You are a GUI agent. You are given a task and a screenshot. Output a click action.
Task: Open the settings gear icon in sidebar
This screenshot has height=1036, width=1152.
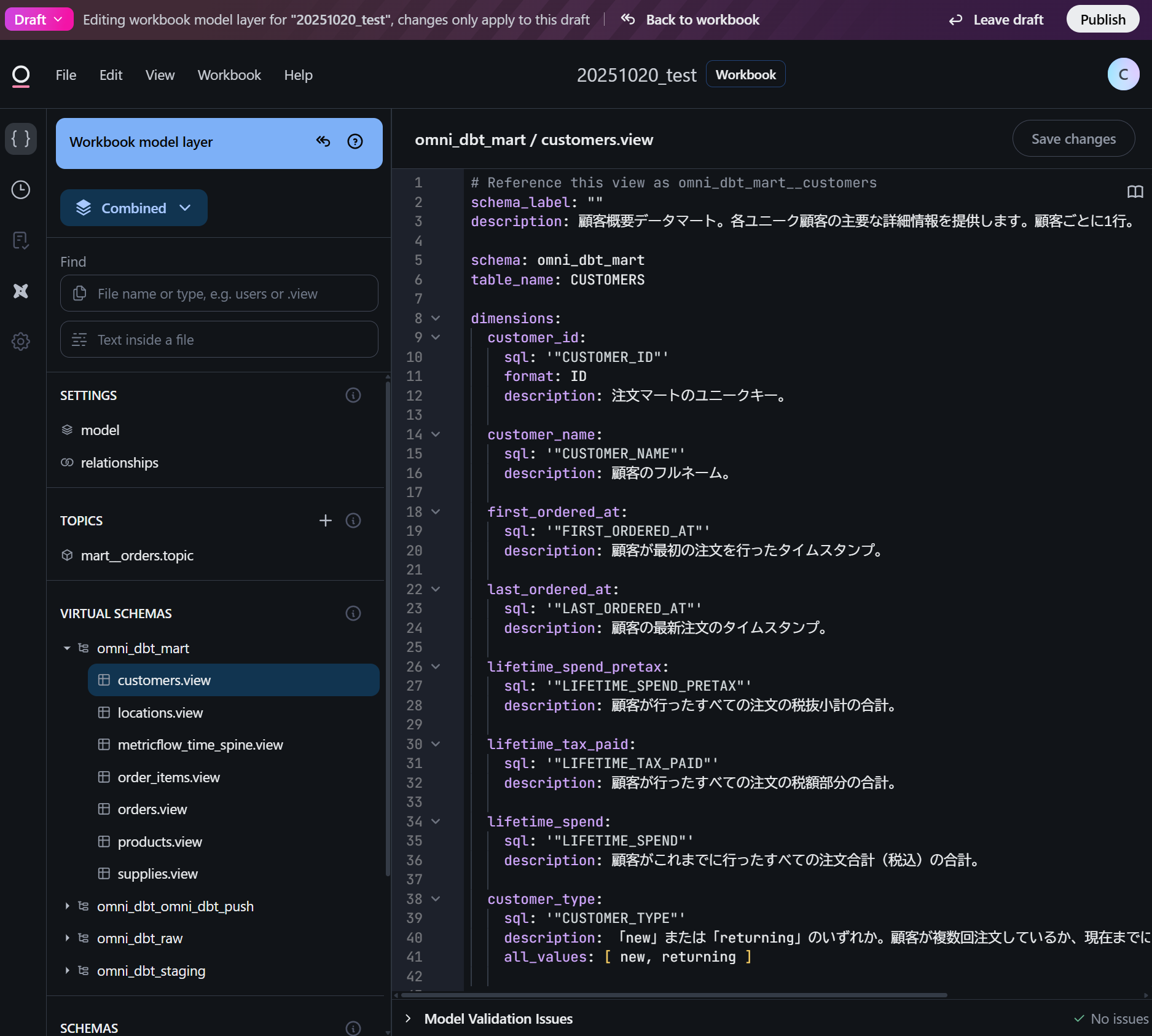pyautogui.click(x=21, y=342)
